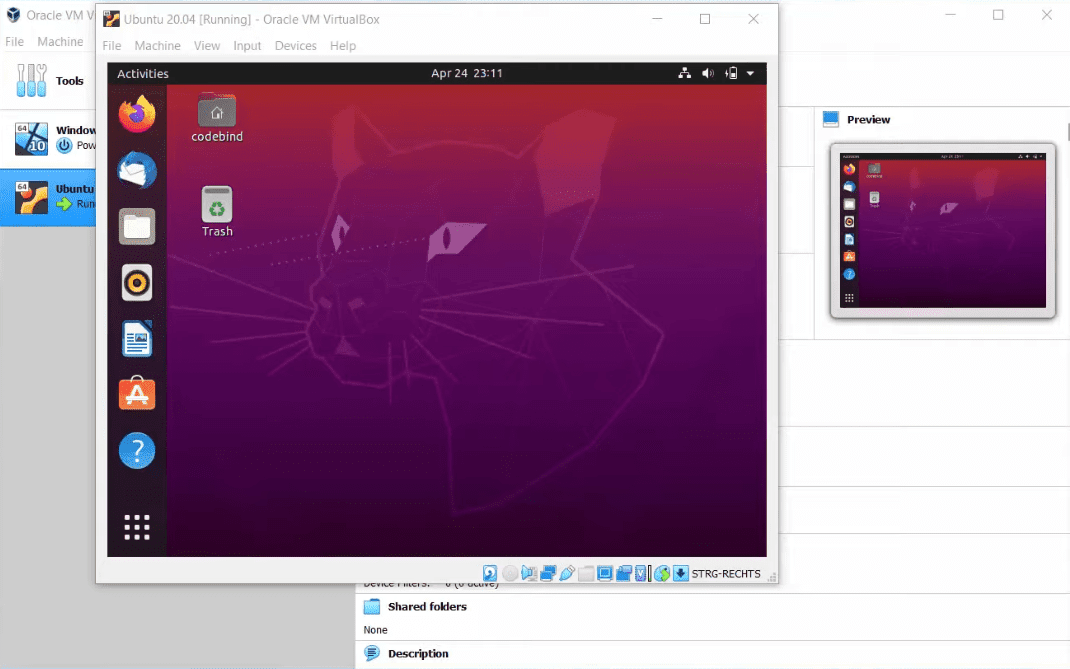Select the codebind home folder icon
Viewport: 1070px width, 669px height.
point(217,117)
